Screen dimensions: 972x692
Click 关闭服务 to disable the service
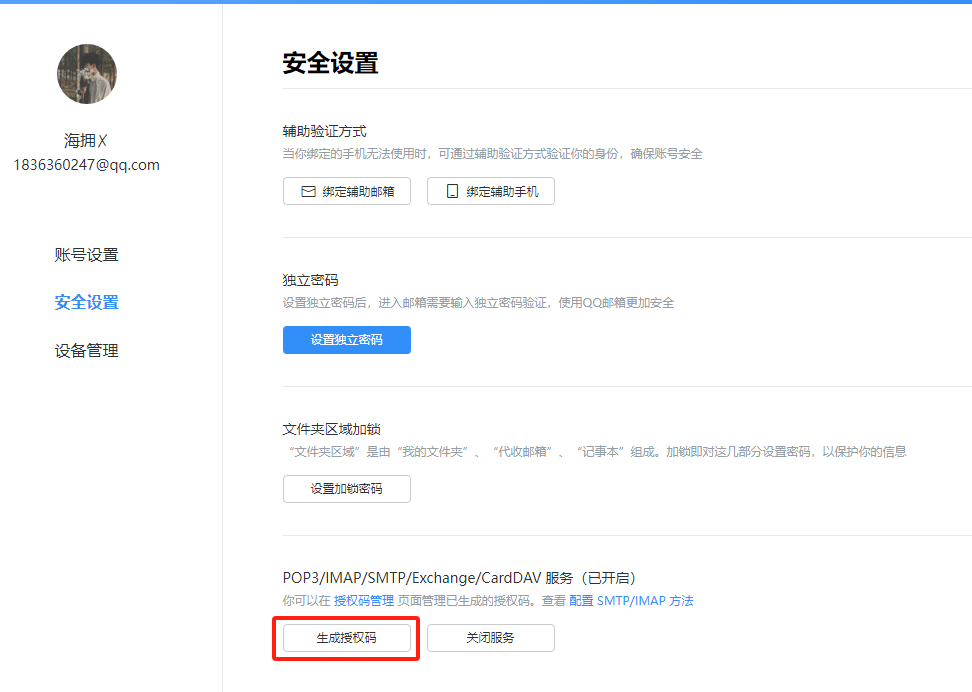coord(490,637)
